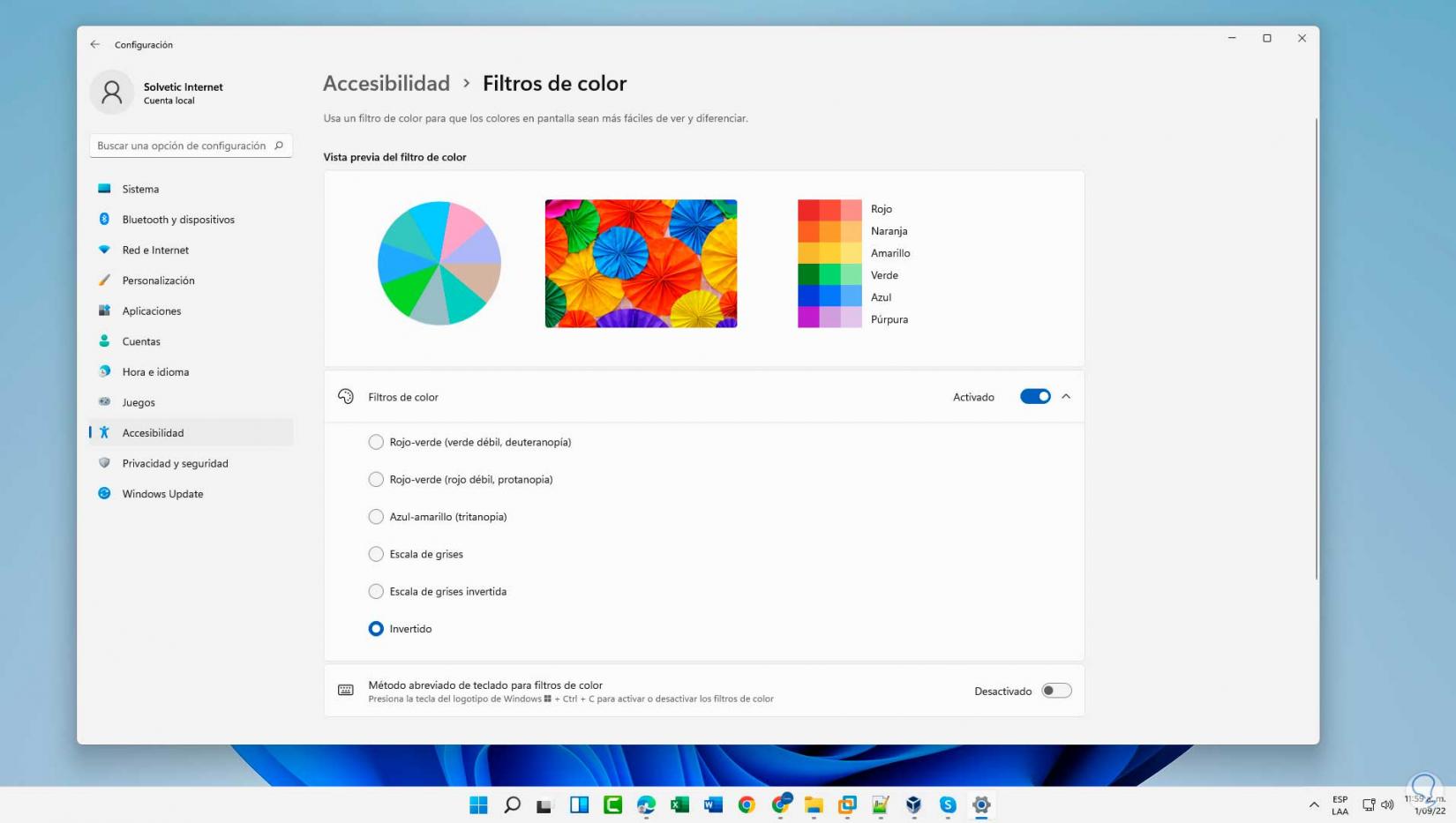Show hidden icons in system tray
Viewport: 1456px width, 823px height.
click(1314, 804)
